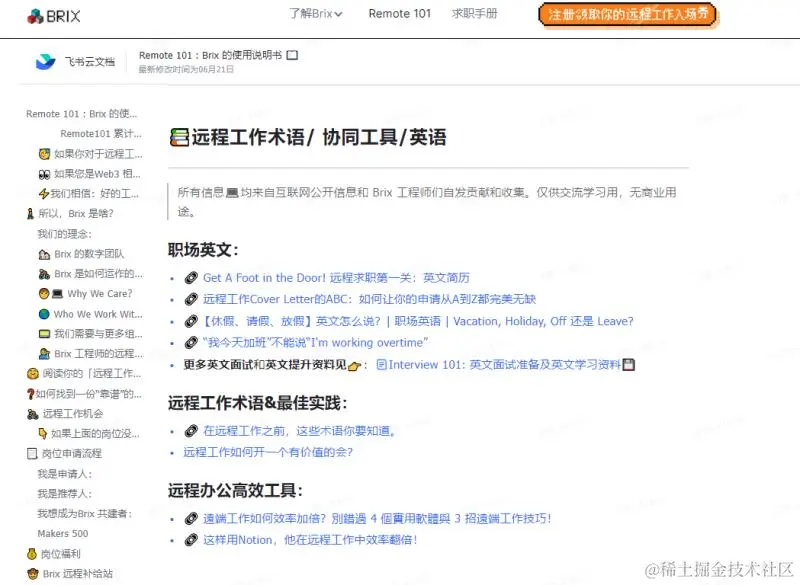The image size is (800, 585).
Task: Select the outline item Remote 101：Brix 的使…
Action: [82, 114]
